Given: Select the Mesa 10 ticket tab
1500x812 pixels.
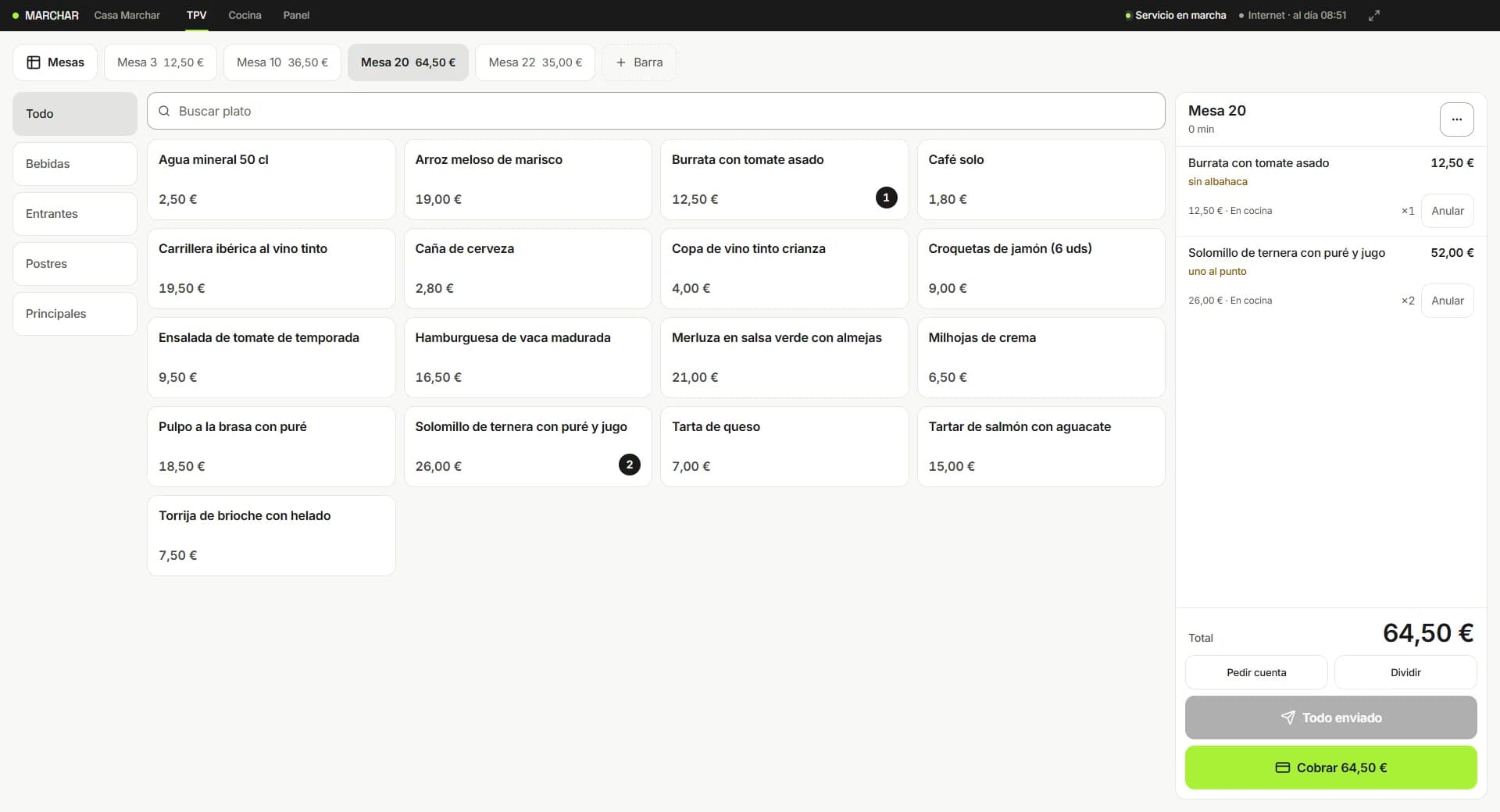Looking at the screenshot, I should point(282,62).
